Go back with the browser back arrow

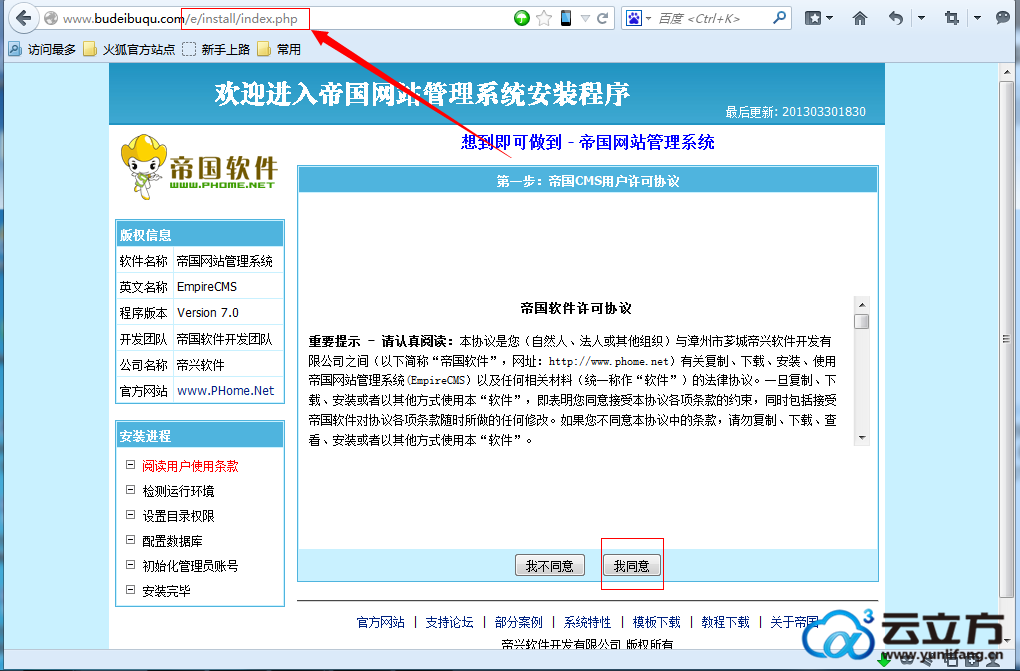23,18
